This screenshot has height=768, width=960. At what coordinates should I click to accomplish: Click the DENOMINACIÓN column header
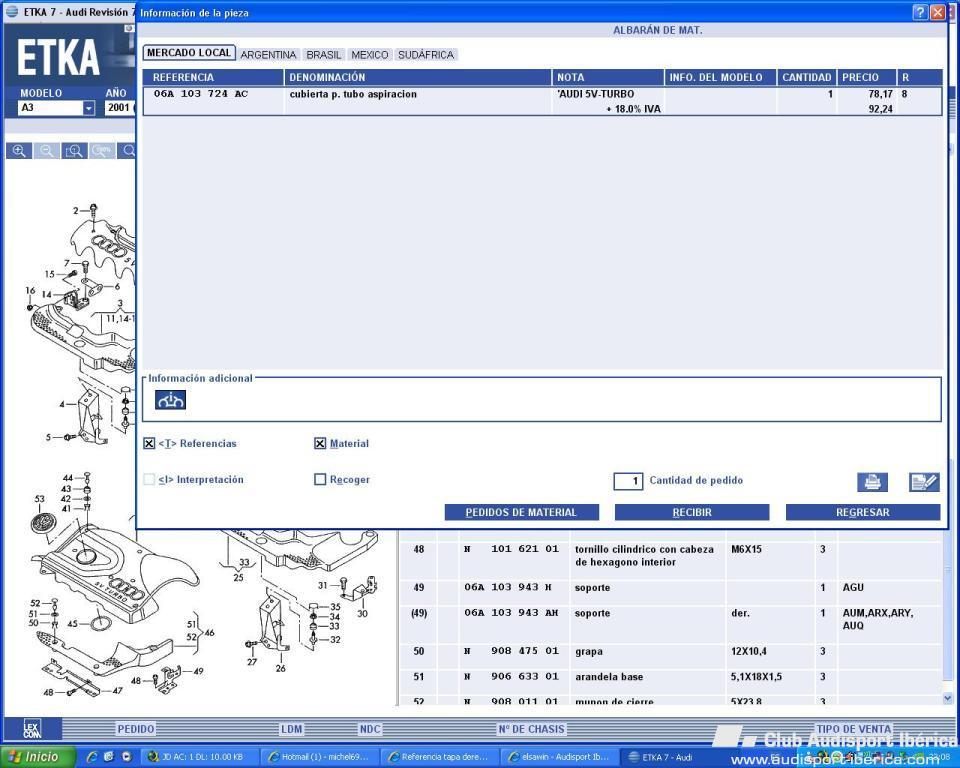418,77
